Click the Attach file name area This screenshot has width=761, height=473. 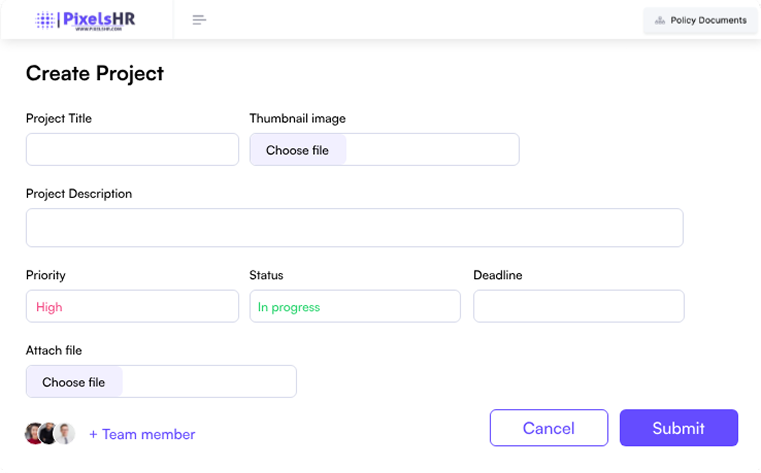point(209,382)
